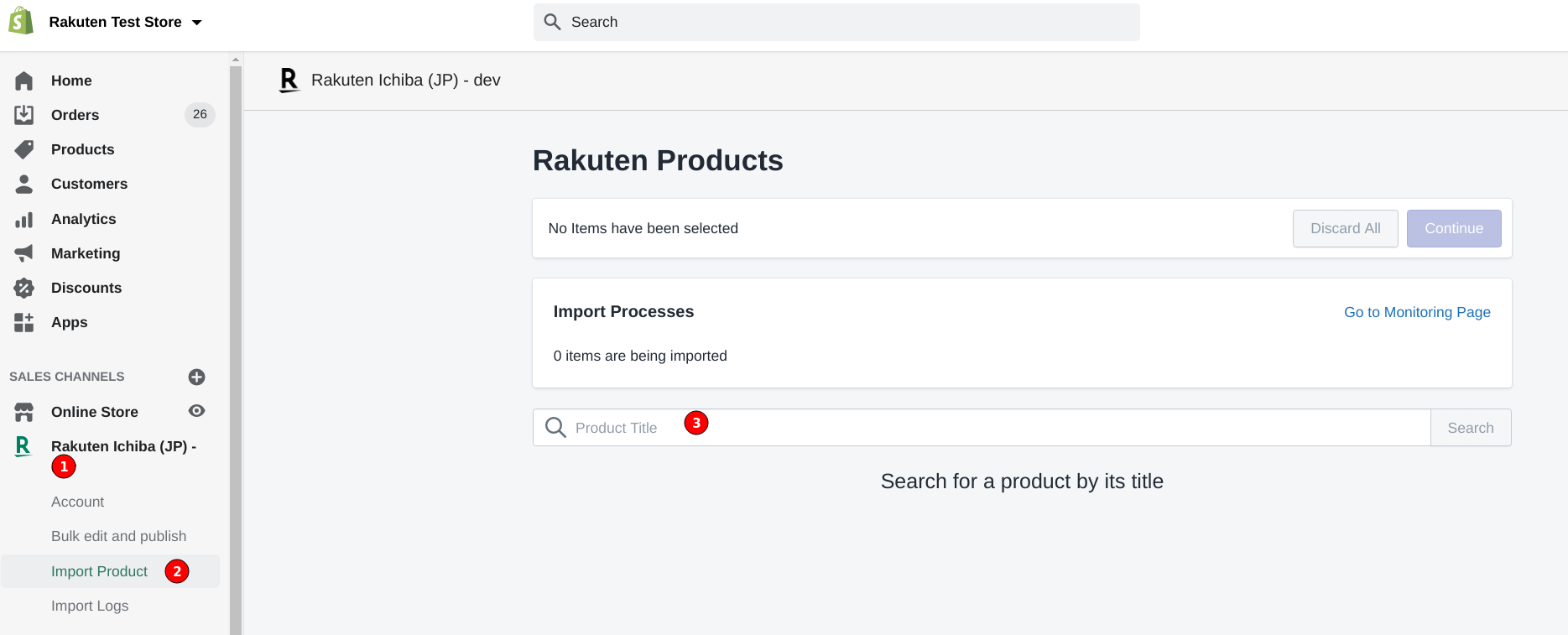1568x635 pixels.
Task: Open the Marketing section
Action: [86, 253]
